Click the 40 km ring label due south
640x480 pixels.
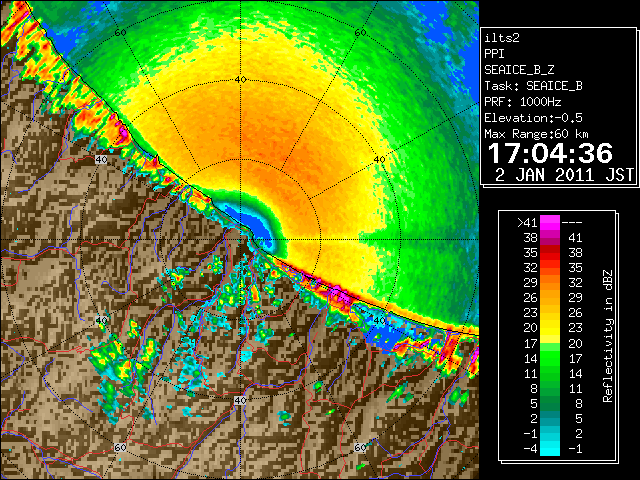coord(240,400)
